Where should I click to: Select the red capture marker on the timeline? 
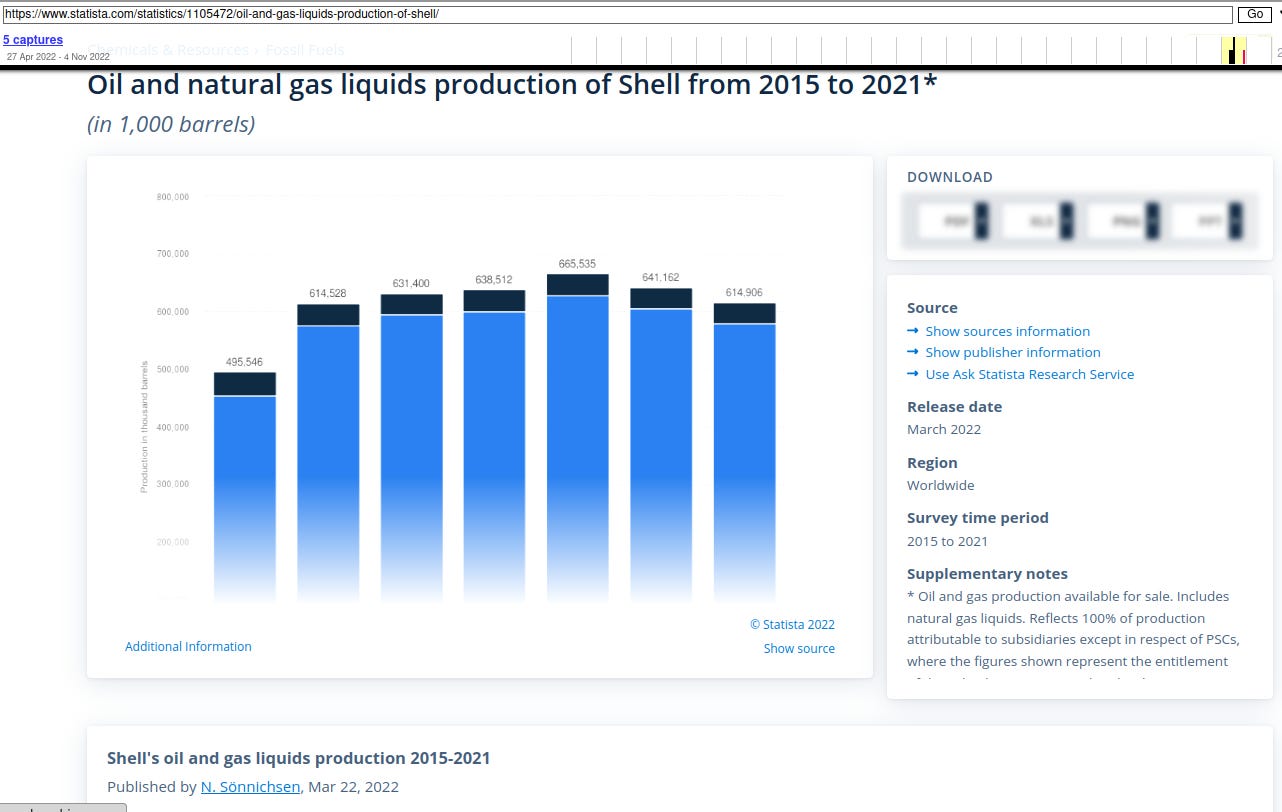tap(1243, 56)
